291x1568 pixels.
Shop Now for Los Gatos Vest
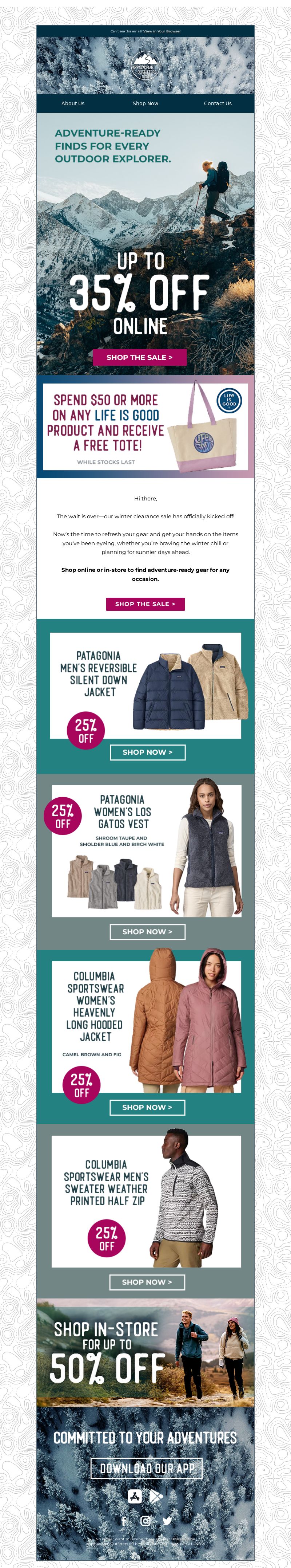[x=148, y=932]
